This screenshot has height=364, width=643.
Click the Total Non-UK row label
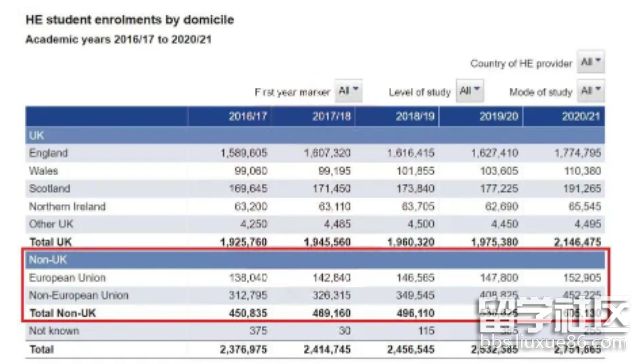point(62,314)
